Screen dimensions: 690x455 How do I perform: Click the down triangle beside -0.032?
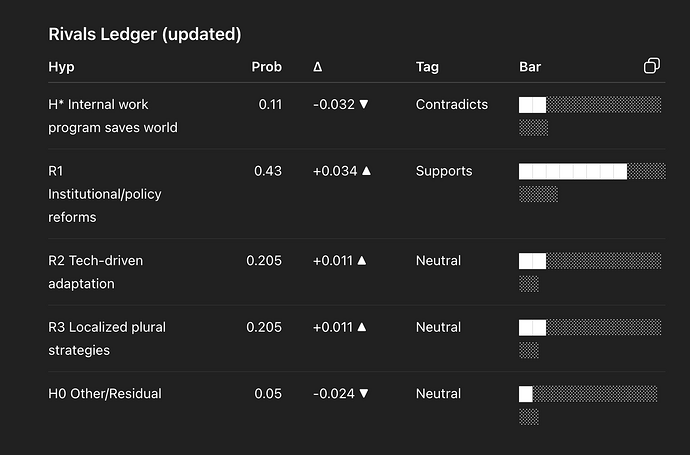coord(363,104)
